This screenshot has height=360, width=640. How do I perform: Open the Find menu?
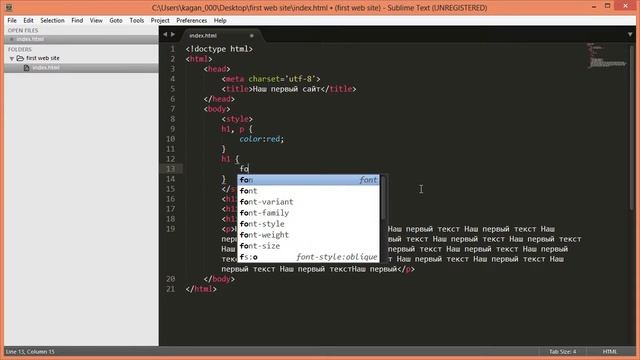pos(77,20)
